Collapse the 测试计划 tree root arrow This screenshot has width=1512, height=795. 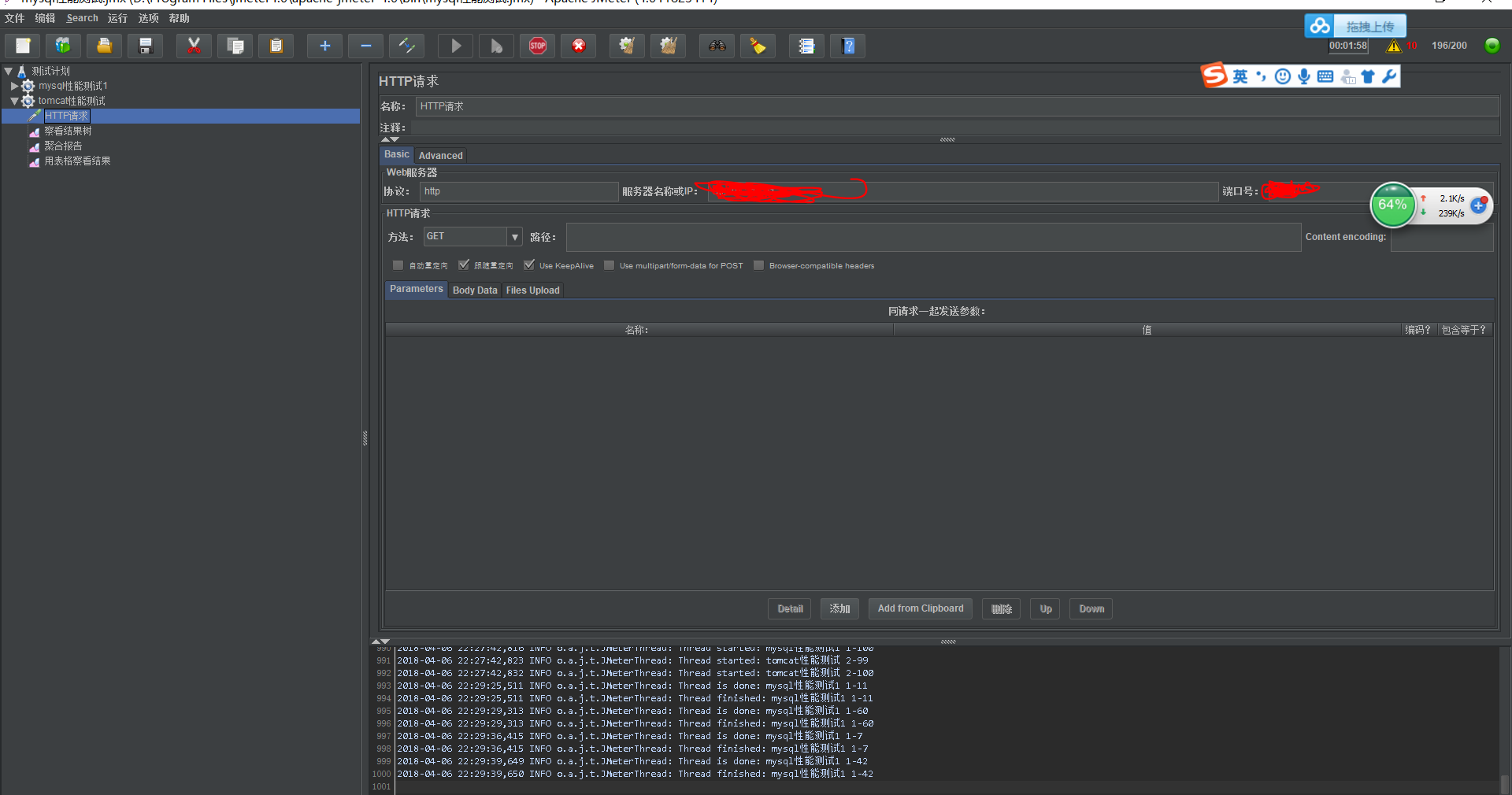9,71
